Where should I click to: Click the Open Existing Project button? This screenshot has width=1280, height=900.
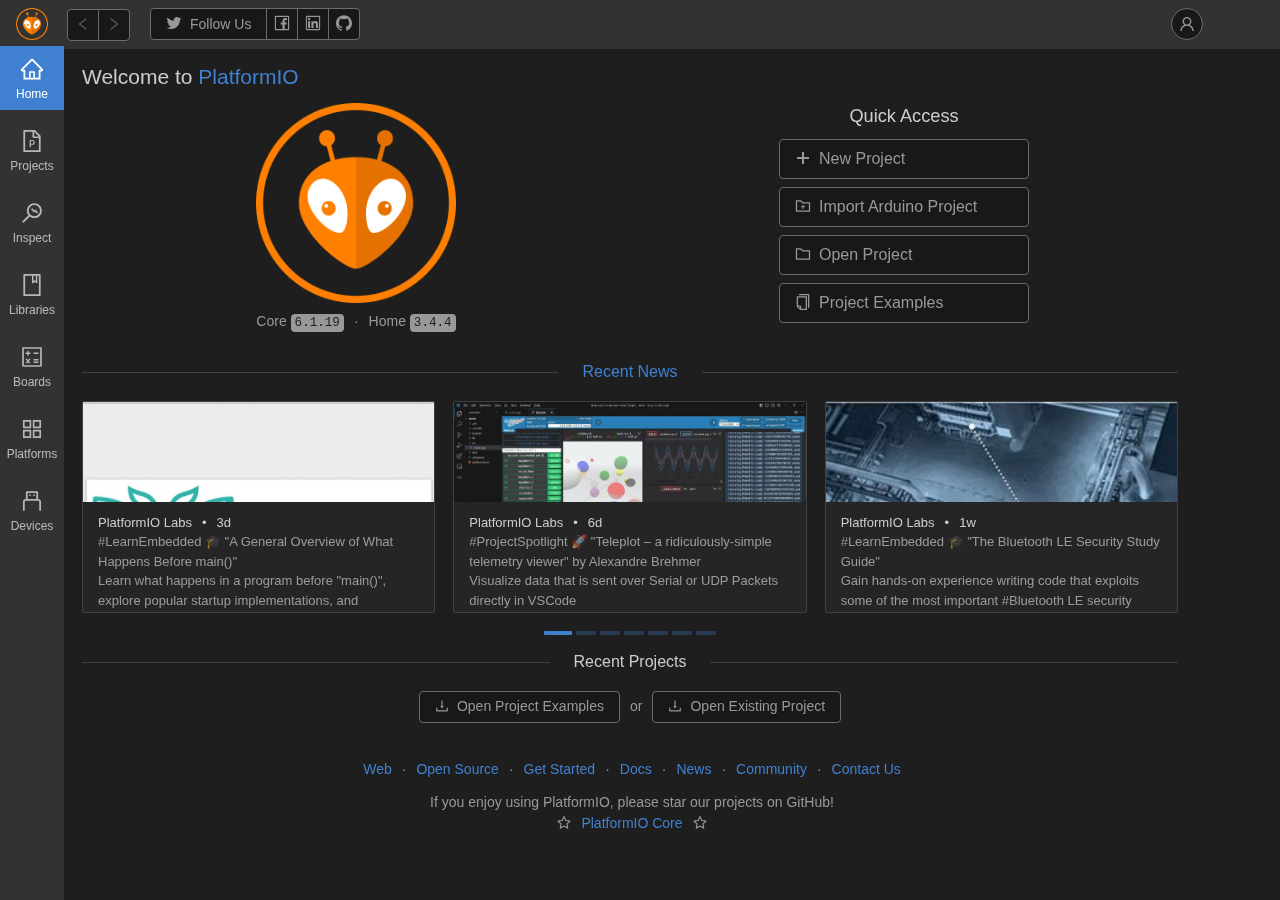pyautogui.click(x=746, y=707)
